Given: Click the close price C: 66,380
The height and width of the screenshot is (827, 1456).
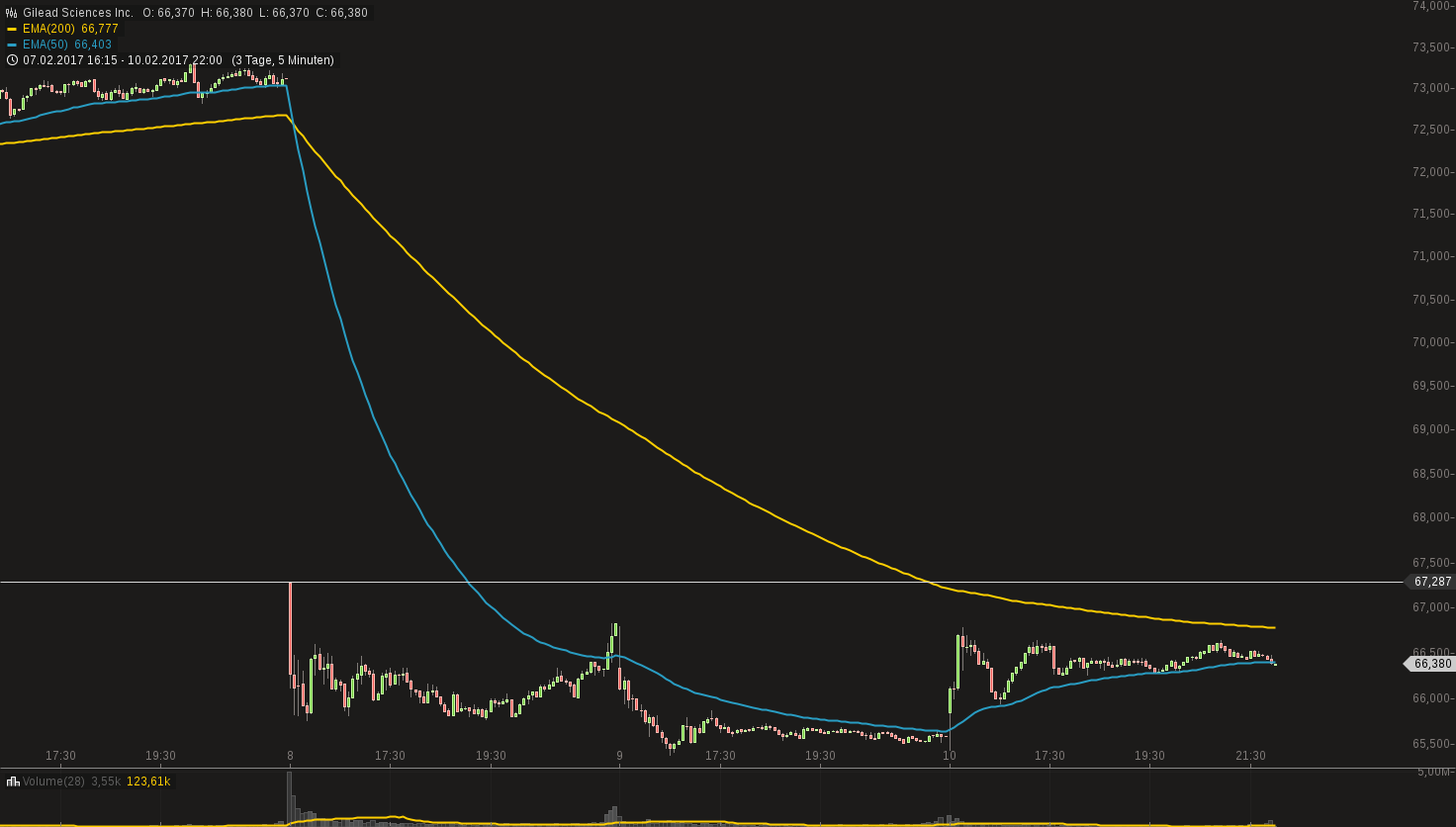Looking at the screenshot, I should (341, 13).
